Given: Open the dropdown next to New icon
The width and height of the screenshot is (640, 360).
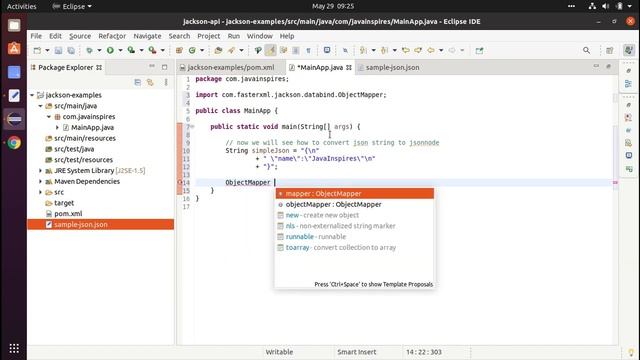Looking at the screenshot, I should click(47, 51).
